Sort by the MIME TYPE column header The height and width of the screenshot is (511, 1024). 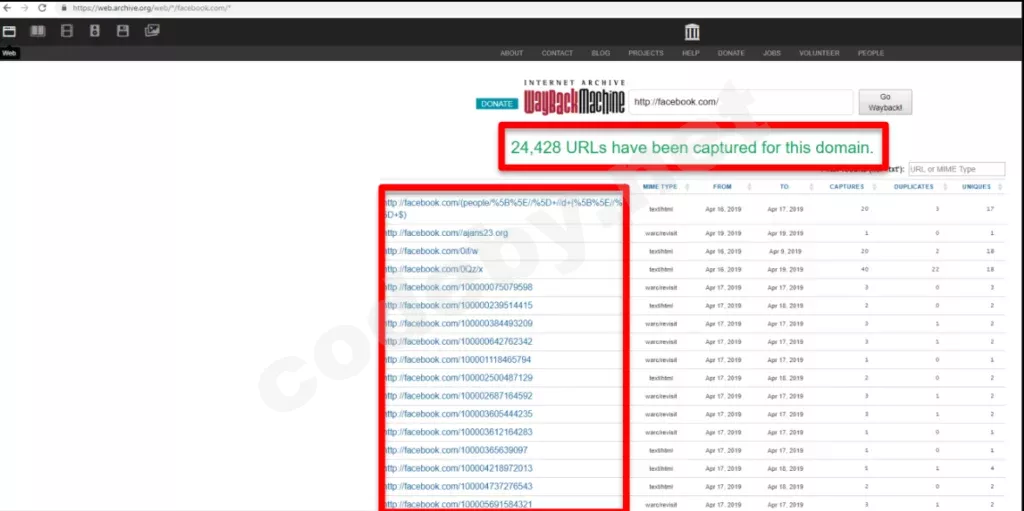tap(660, 187)
